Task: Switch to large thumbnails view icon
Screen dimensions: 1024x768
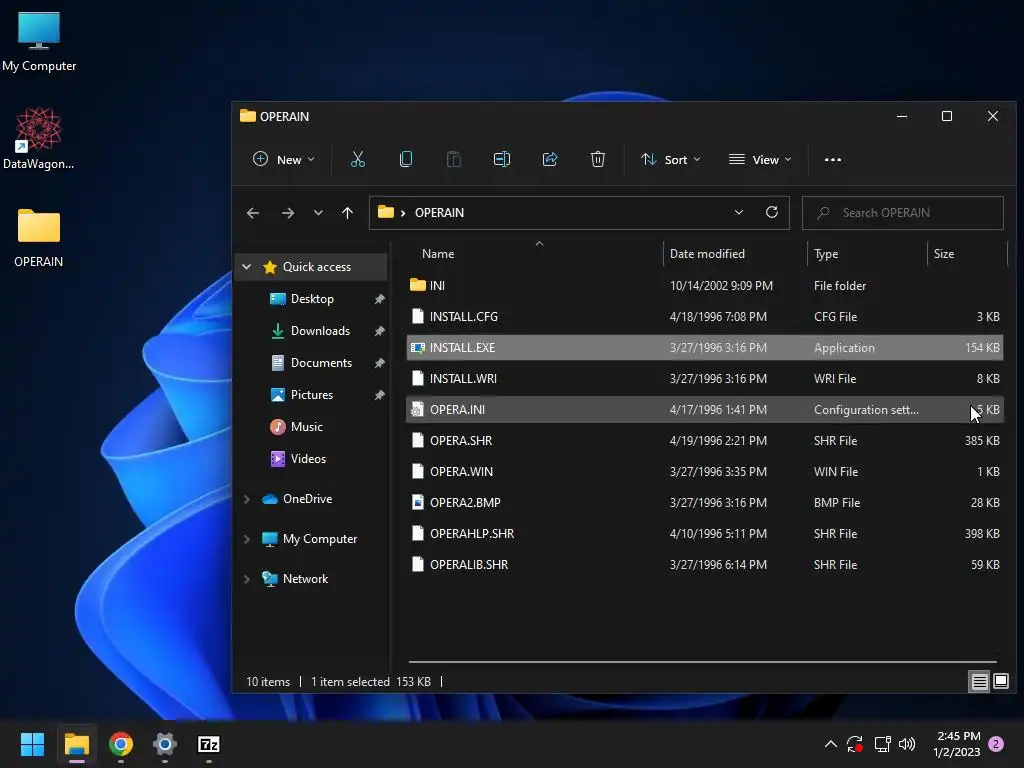Action: 1000,682
